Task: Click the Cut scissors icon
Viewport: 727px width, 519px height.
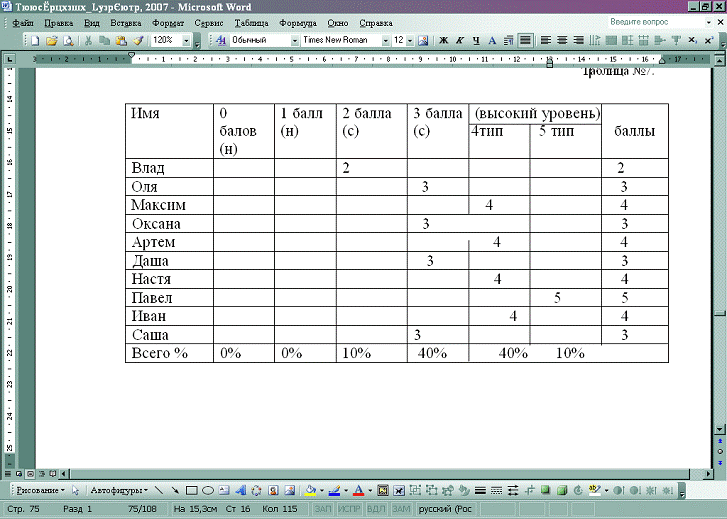Action: [x=89, y=41]
